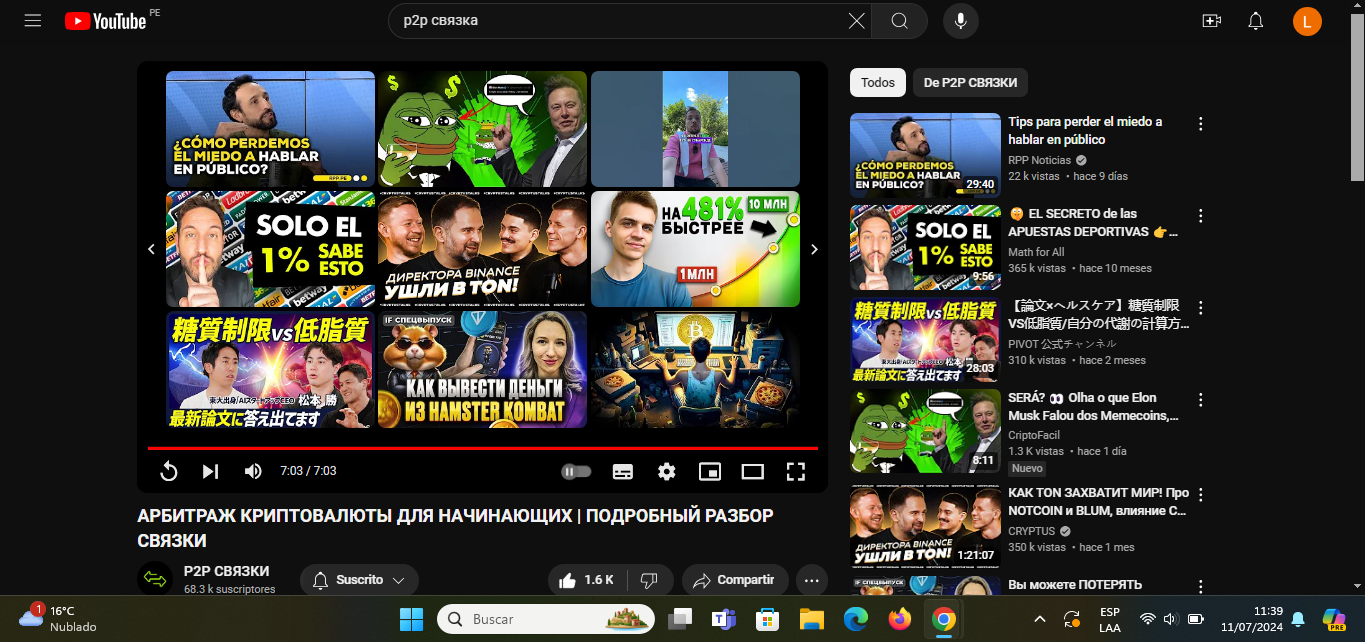Click the sidebar thumbnail with 28:03 duration
Screen dimensions: 1365x642
click(x=925, y=340)
